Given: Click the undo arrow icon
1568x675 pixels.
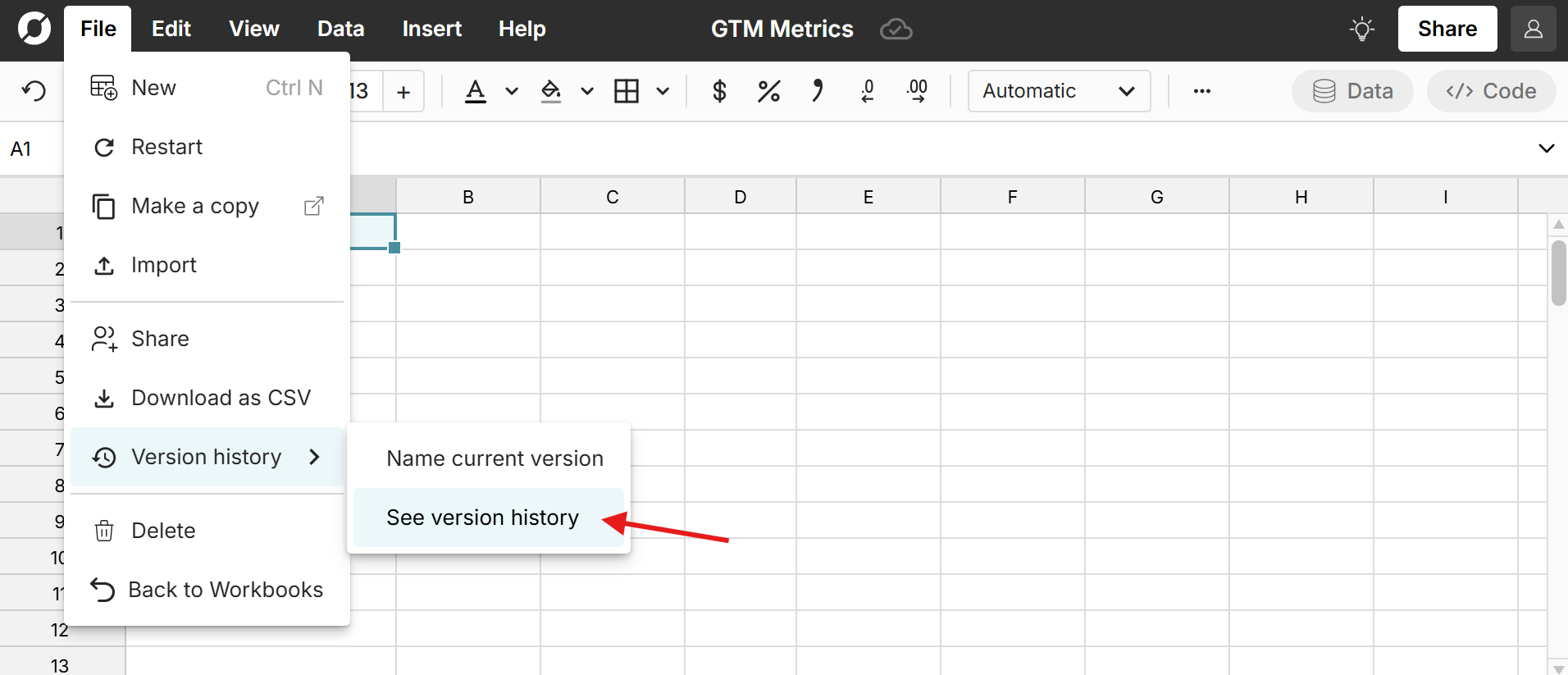Looking at the screenshot, I should (x=34, y=90).
